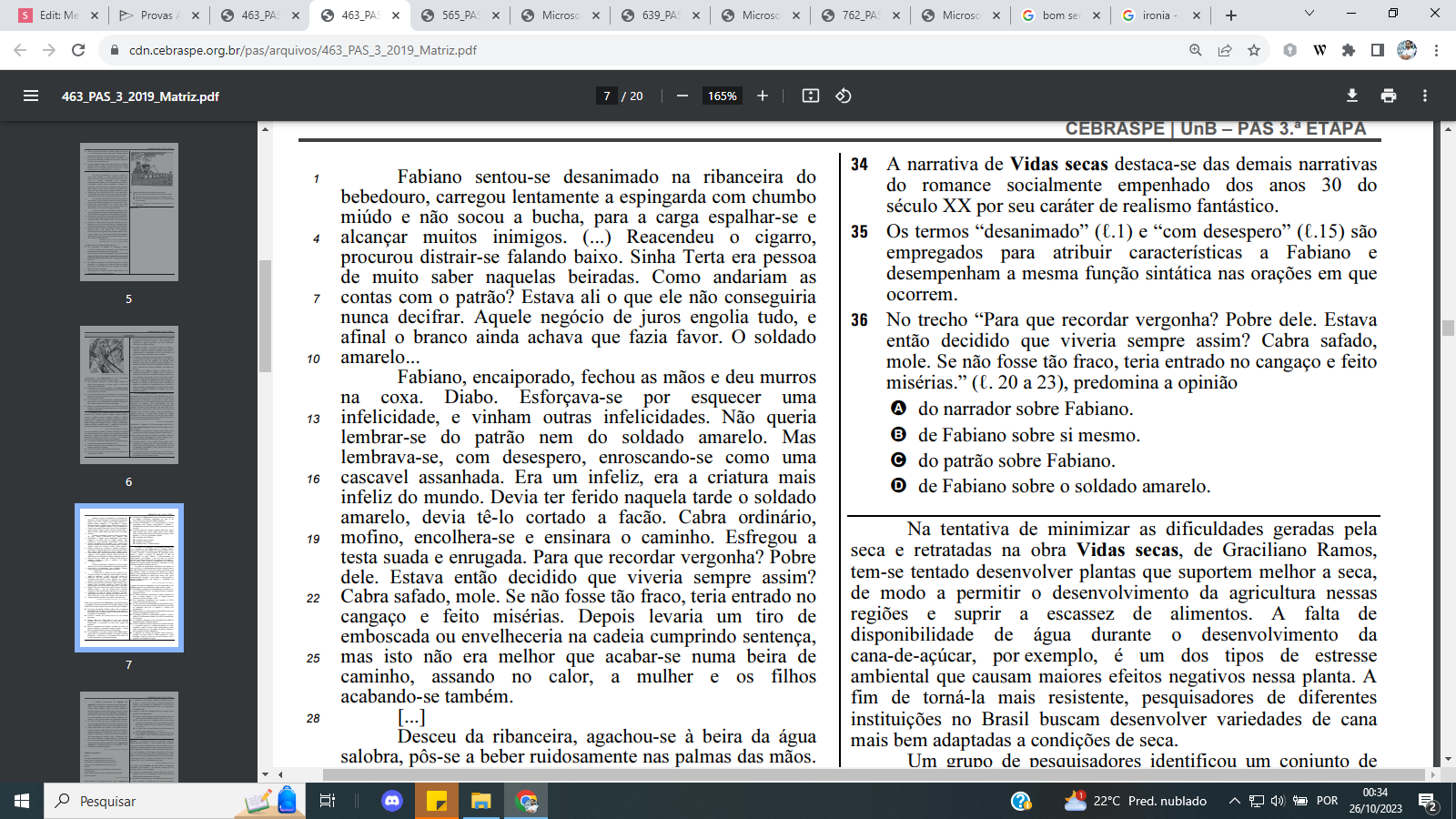Image resolution: width=1456 pixels, height=819 pixels.
Task: Click the horizontal scrollbar at bottom
Action: coord(874,774)
